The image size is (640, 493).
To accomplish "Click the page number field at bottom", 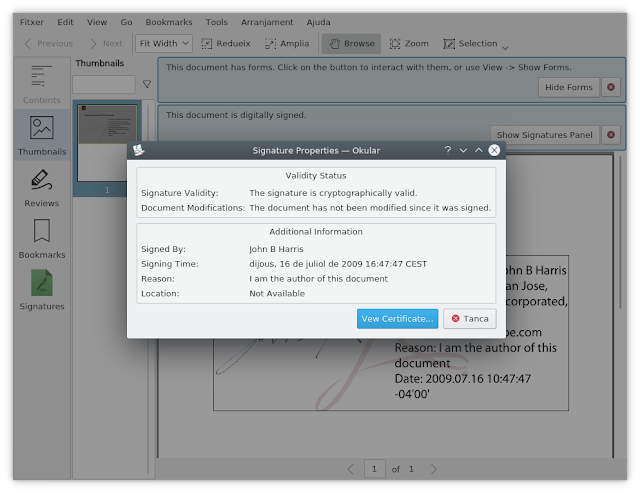I will (x=374, y=469).
